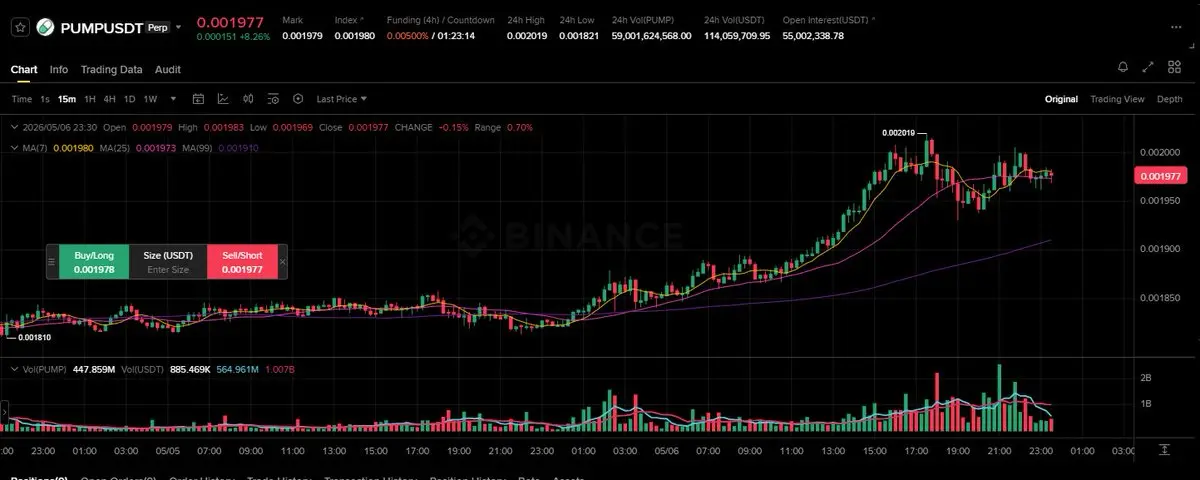Add PUMPUSDT to favorites with star icon

point(20,28)
